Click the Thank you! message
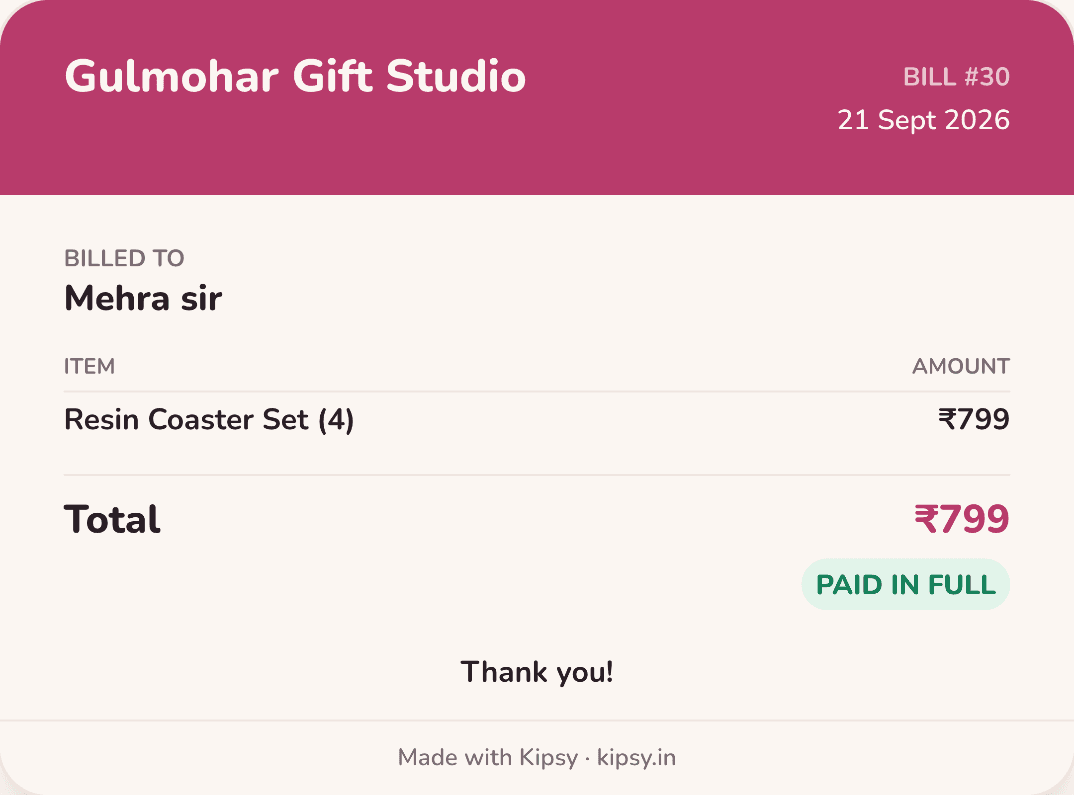The height and width of the screenshot is (795, 1074). [537, 672]
